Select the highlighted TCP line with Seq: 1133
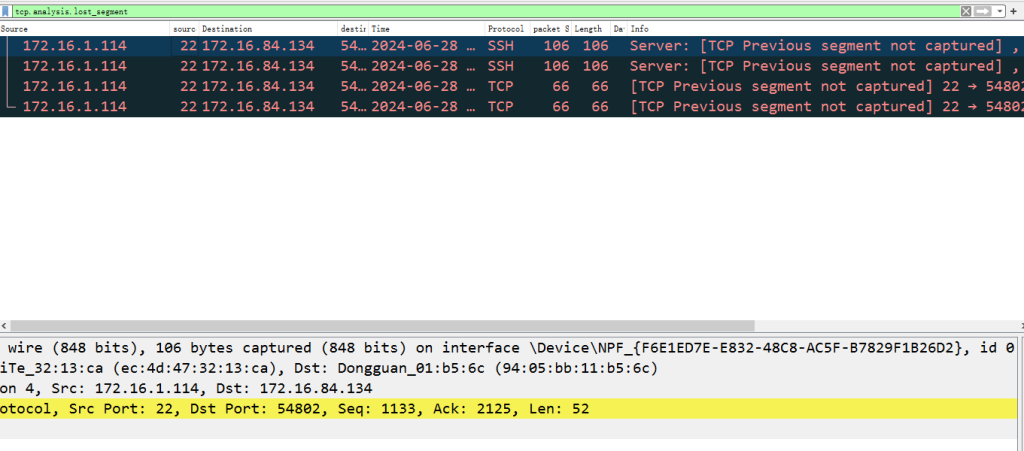 pyautogui.click(x=400, y=408)
